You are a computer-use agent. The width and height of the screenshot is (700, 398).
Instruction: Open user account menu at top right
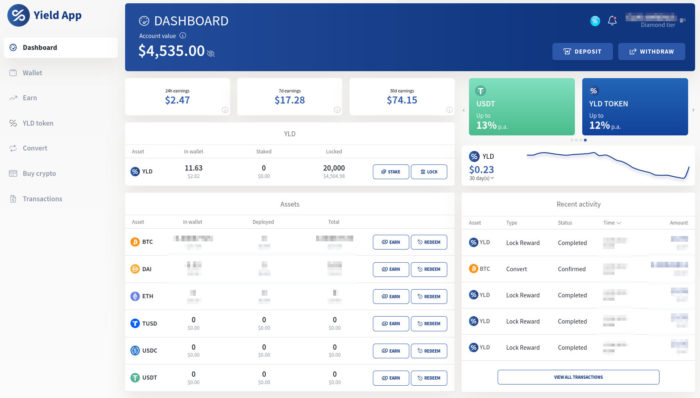click(x=655, y=21)
